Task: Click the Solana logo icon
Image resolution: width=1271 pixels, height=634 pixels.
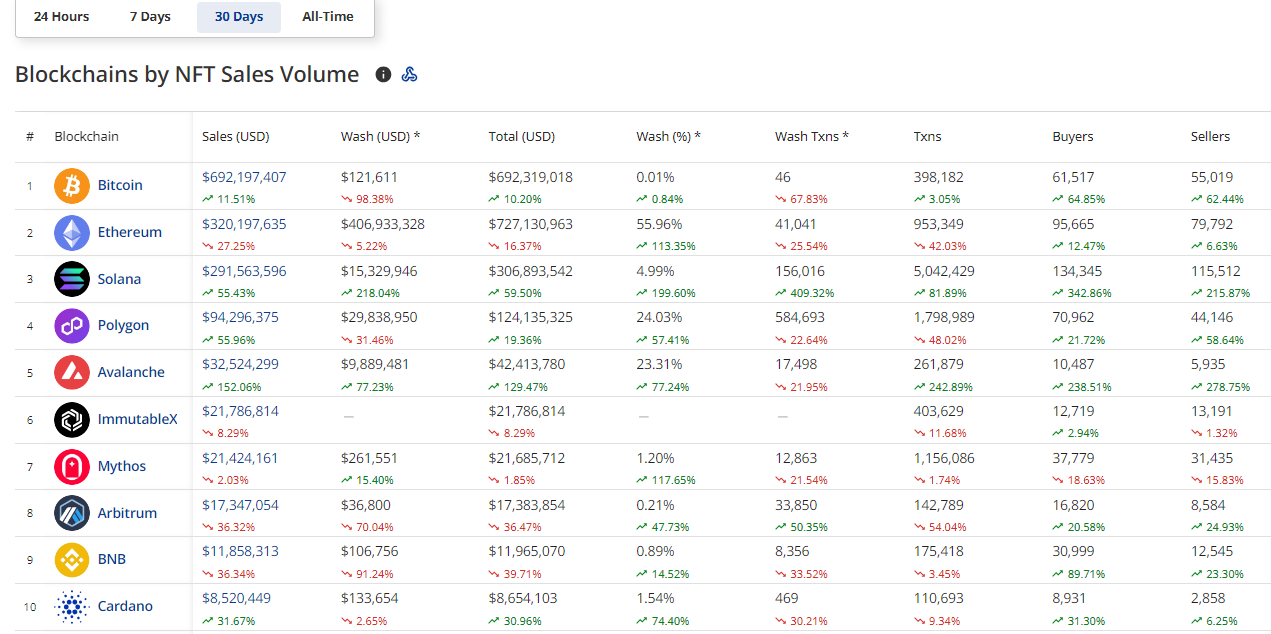Action: click(72, 279)
